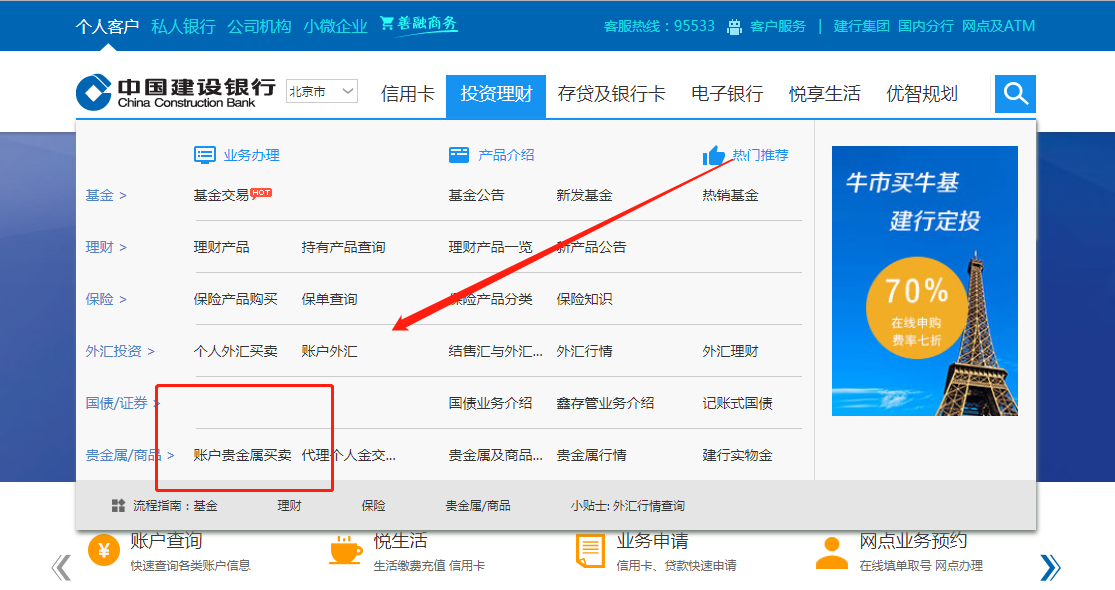The height and width of the screenshot is (590, 1115).
Task: Open the 外汇行情 link
Action: click(x=585, y=350)
